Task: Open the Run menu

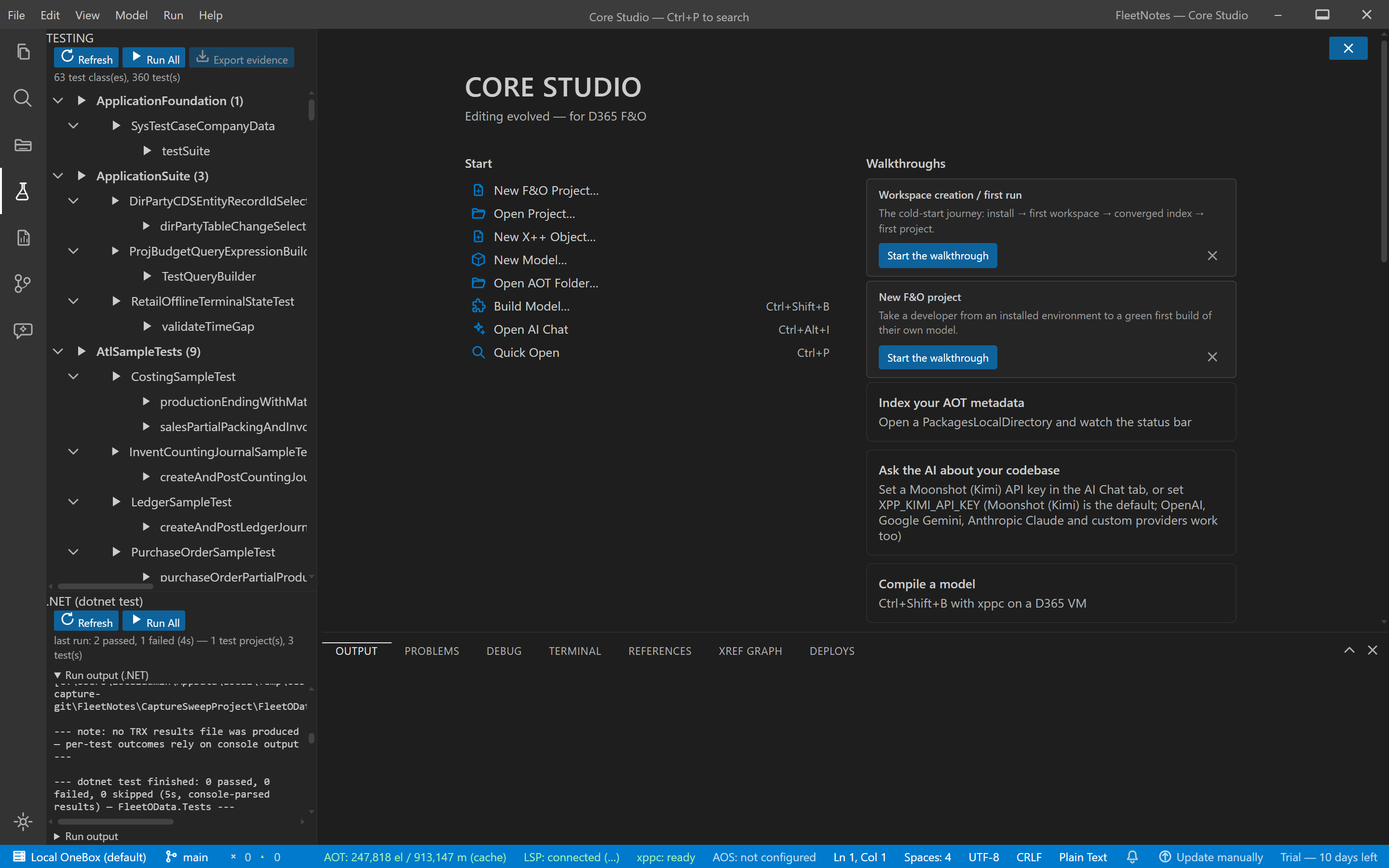Action: [x=173, y=15]
